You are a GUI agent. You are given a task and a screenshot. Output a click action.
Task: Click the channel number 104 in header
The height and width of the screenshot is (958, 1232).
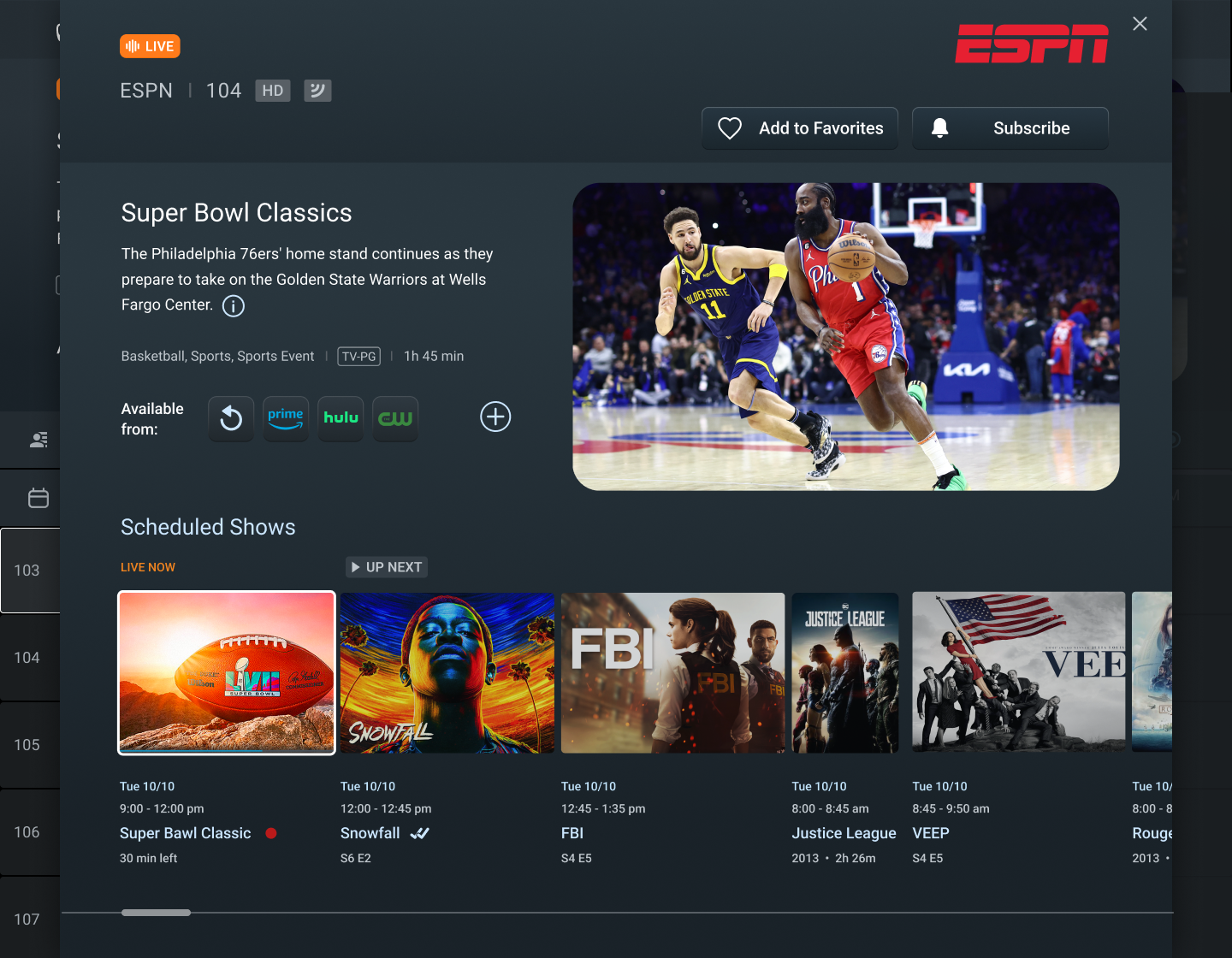coord(224,91)
